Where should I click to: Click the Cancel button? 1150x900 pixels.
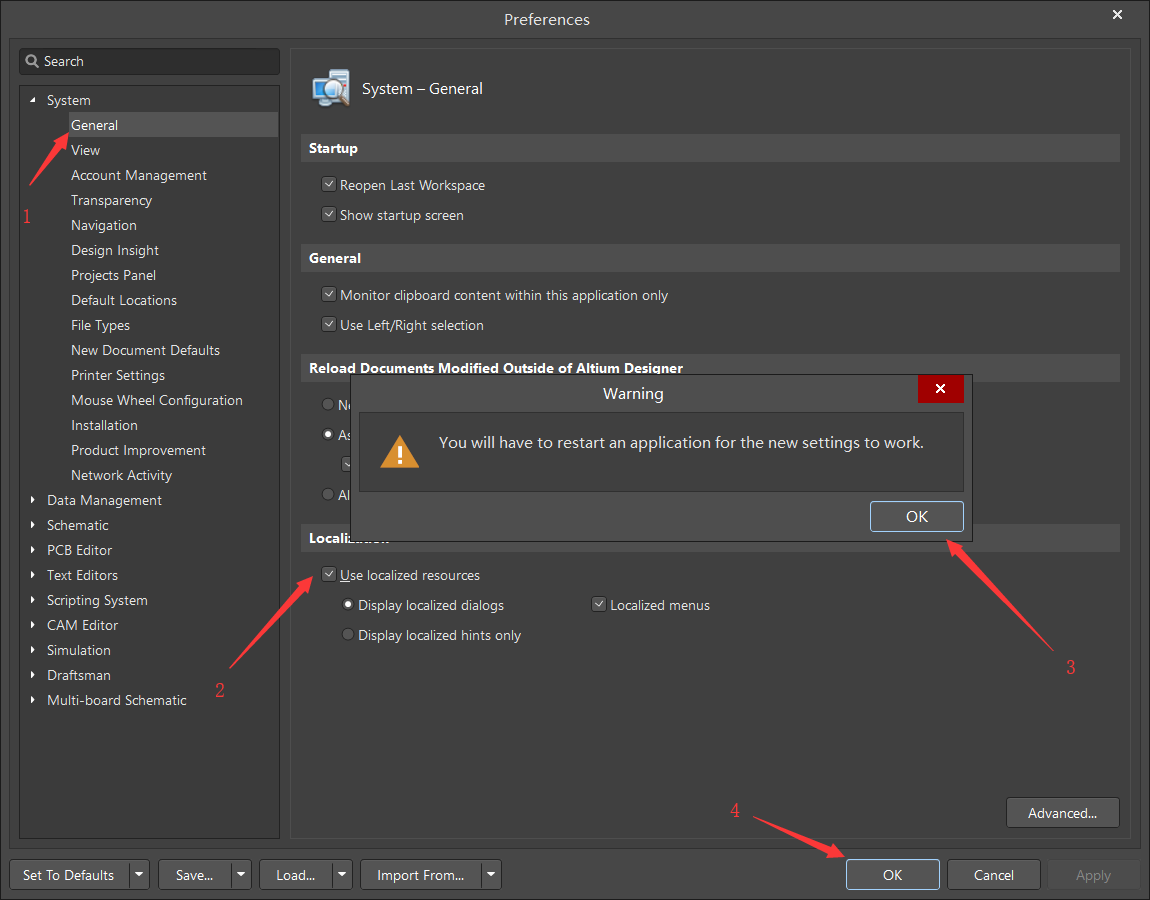tap(994, 875)
